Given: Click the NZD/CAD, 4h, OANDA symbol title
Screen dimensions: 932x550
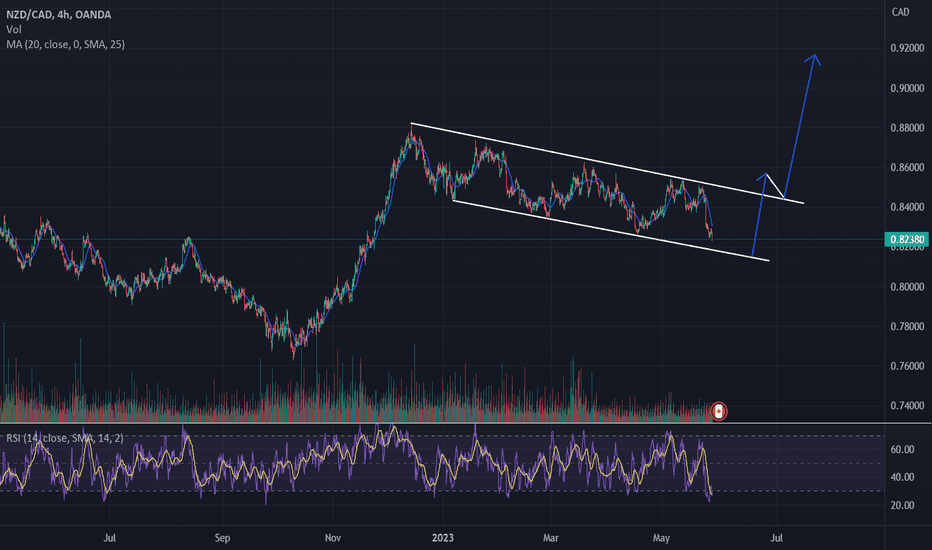Looking at the screenshot, I should (x=59, y=15).
